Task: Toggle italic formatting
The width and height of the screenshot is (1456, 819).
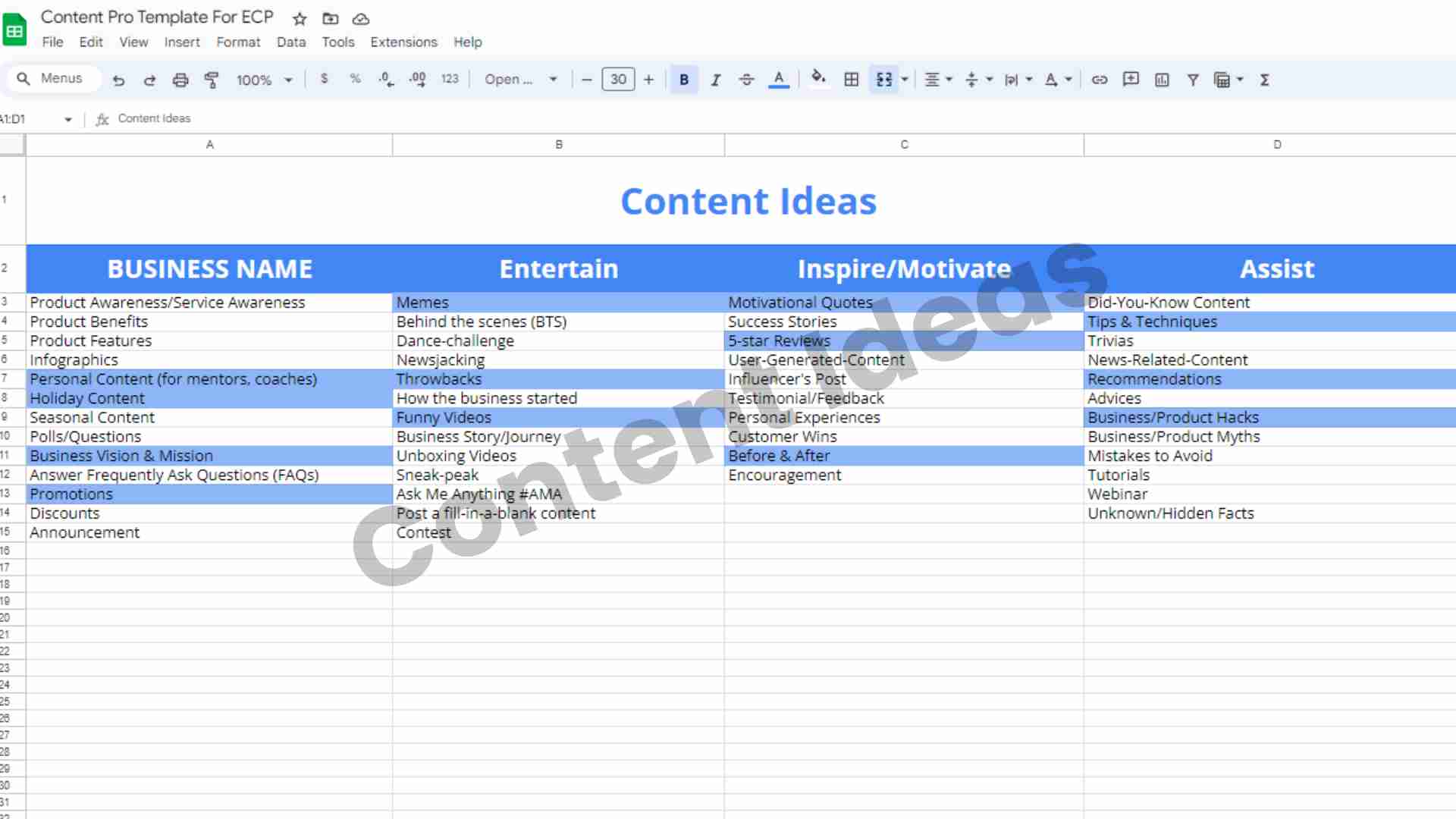Action: tap(715, 80)
